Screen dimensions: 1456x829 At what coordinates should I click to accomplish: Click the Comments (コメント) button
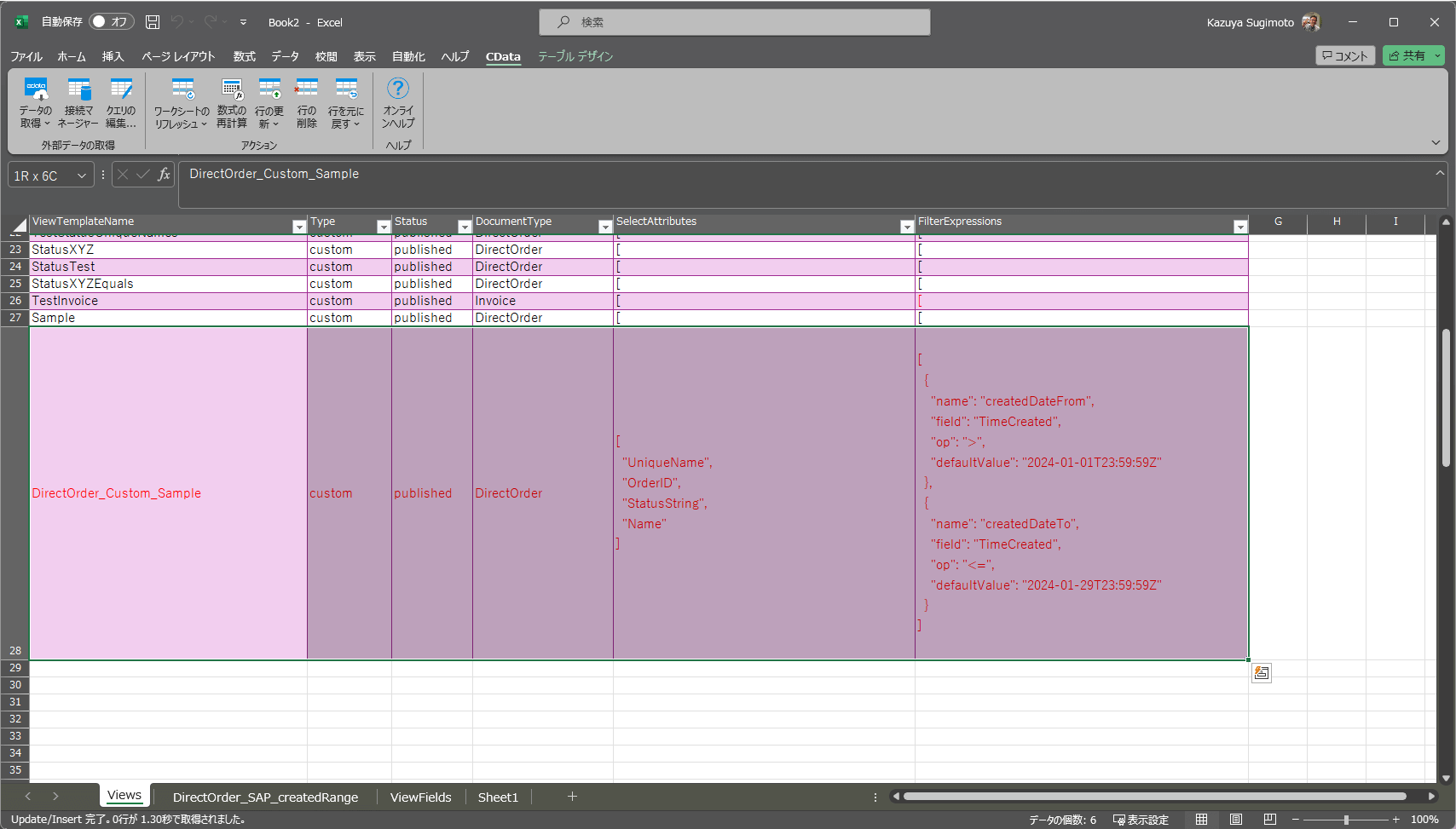coord(1345,55)
